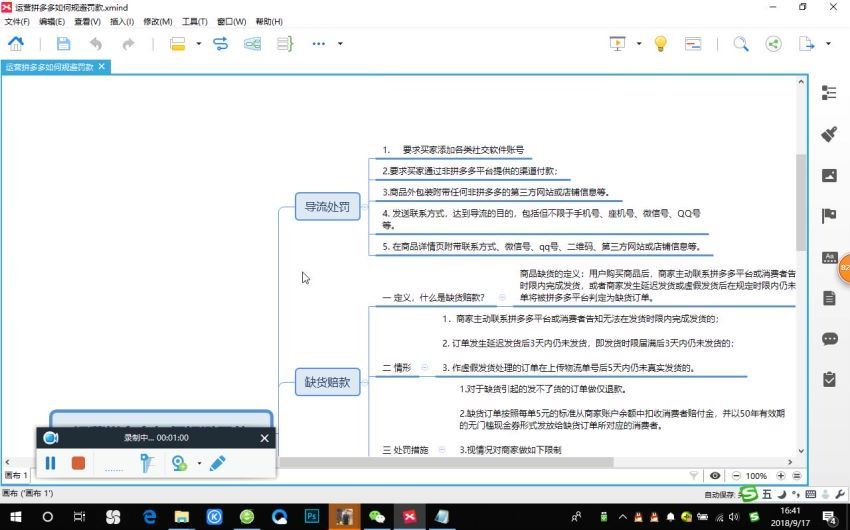Collapse the 二 情形 subtopic
This screenshot has width=850, height=530.
[x=424, y=367]
